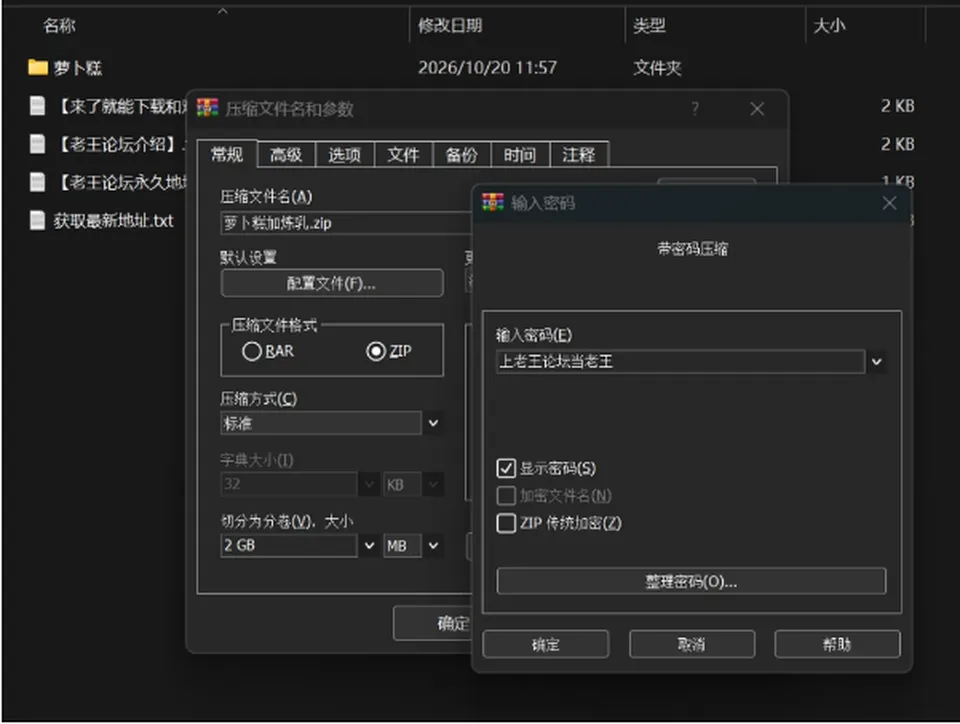Click 取消 in the password dialog
The width and height of the screenshot is (960, 724).
[x=692, y=644]
